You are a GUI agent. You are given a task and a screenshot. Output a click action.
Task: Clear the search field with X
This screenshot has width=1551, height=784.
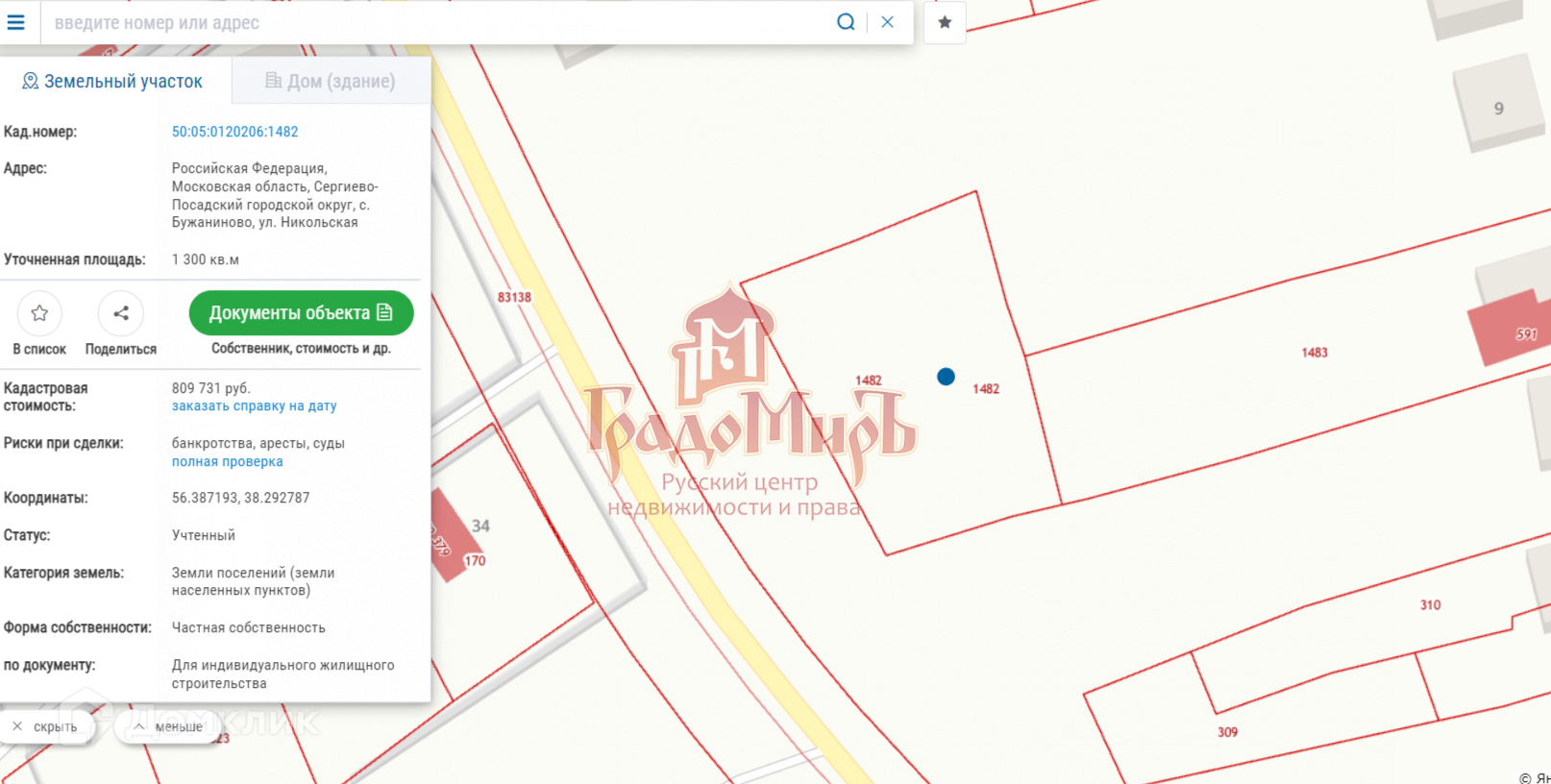(888, 22)
